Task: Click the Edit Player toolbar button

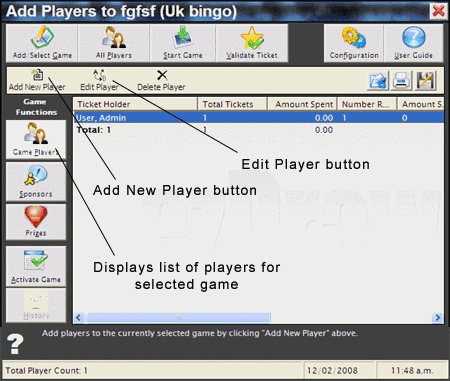Action: pyautogui.click(x=99, y=80)
